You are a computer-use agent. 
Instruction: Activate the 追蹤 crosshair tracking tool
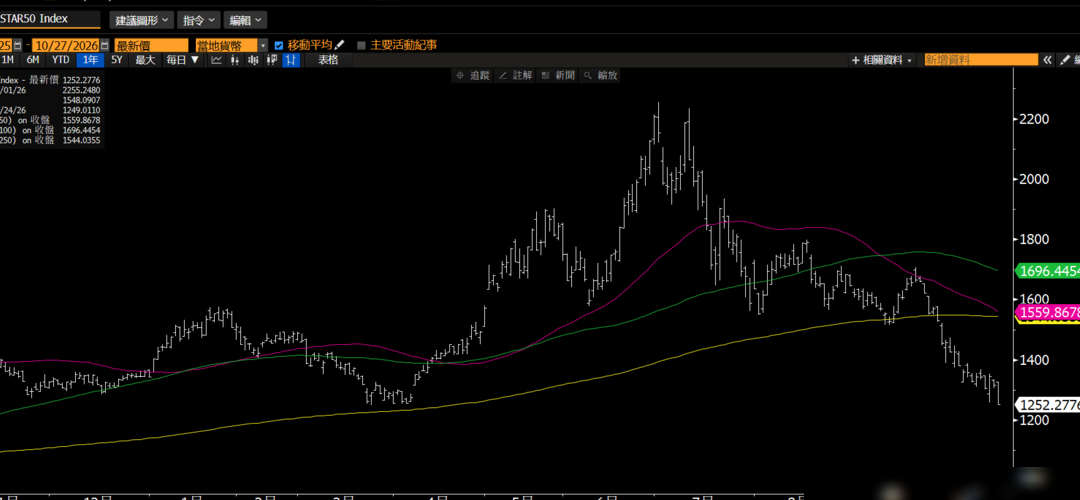pos(473,76)
